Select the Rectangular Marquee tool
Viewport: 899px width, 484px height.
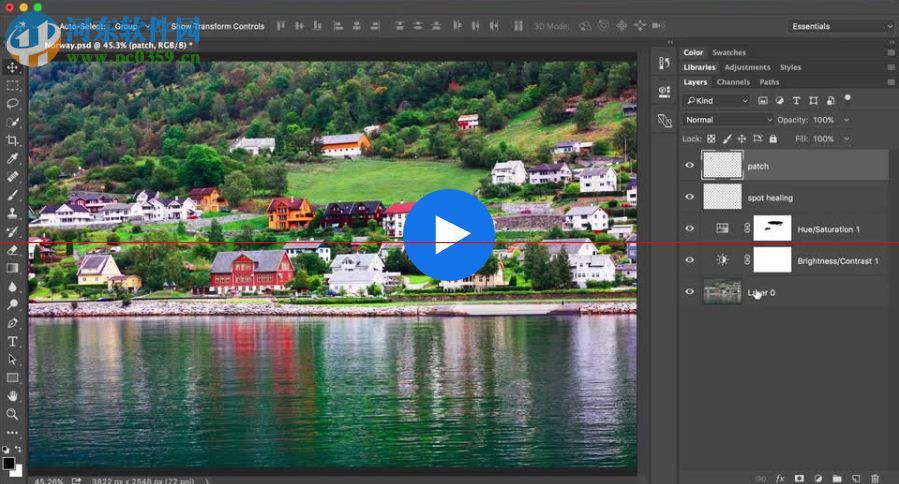click(12, 86)
